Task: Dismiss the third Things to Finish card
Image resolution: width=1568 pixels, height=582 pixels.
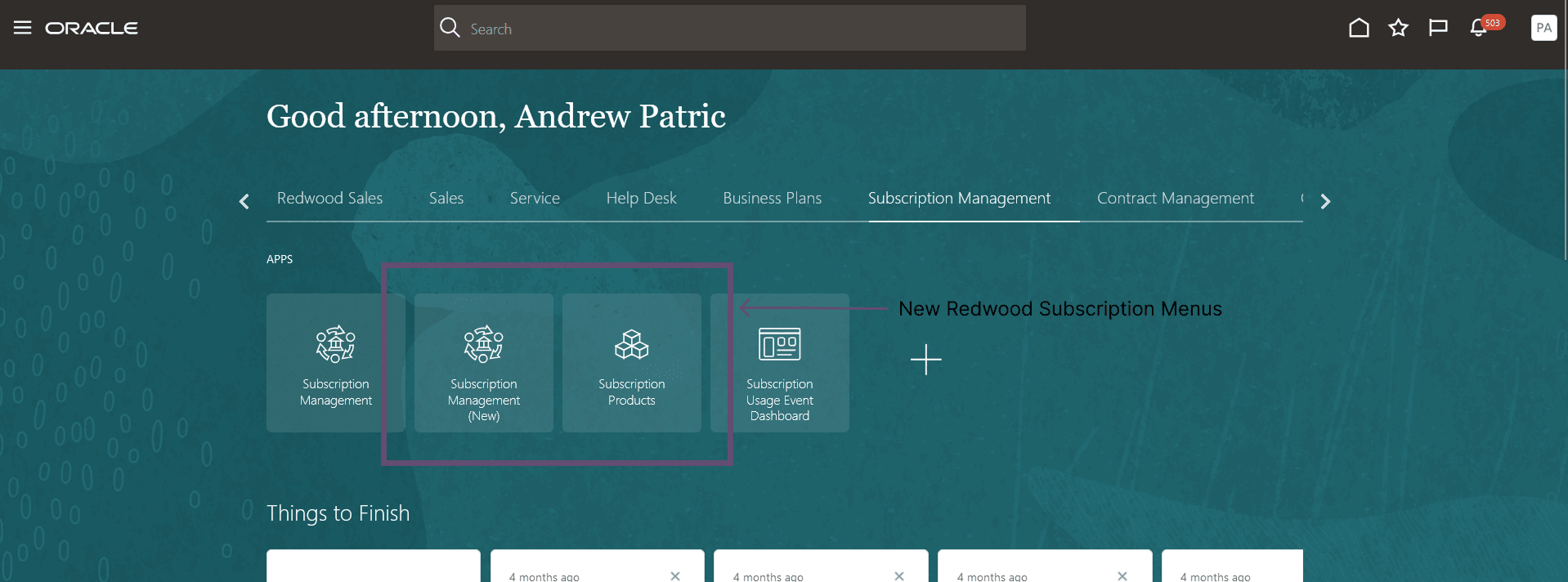Action: point(899,576)
